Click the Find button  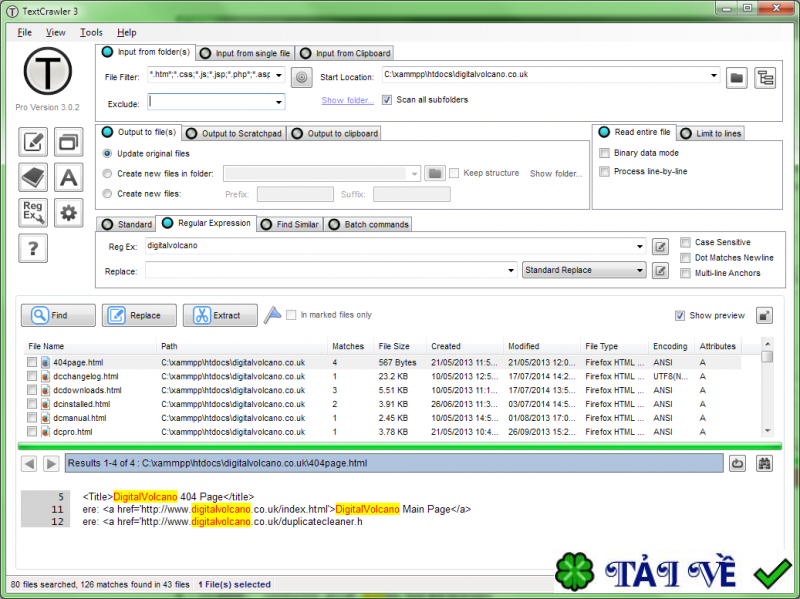(x=57, y=315)
